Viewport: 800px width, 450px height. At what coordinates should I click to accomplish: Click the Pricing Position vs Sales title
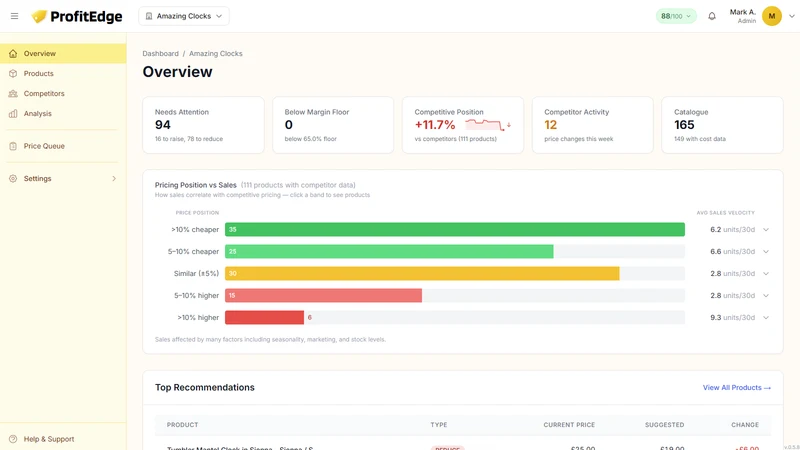[195, 185]
